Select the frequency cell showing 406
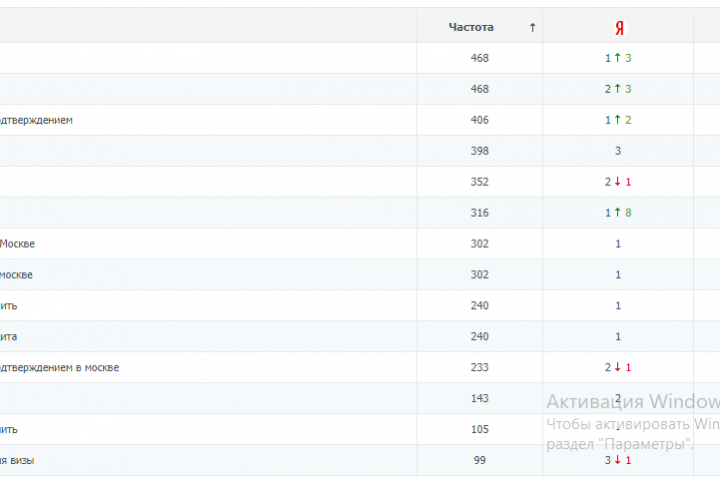Screen dimensions: 720x478 [479, 120]
